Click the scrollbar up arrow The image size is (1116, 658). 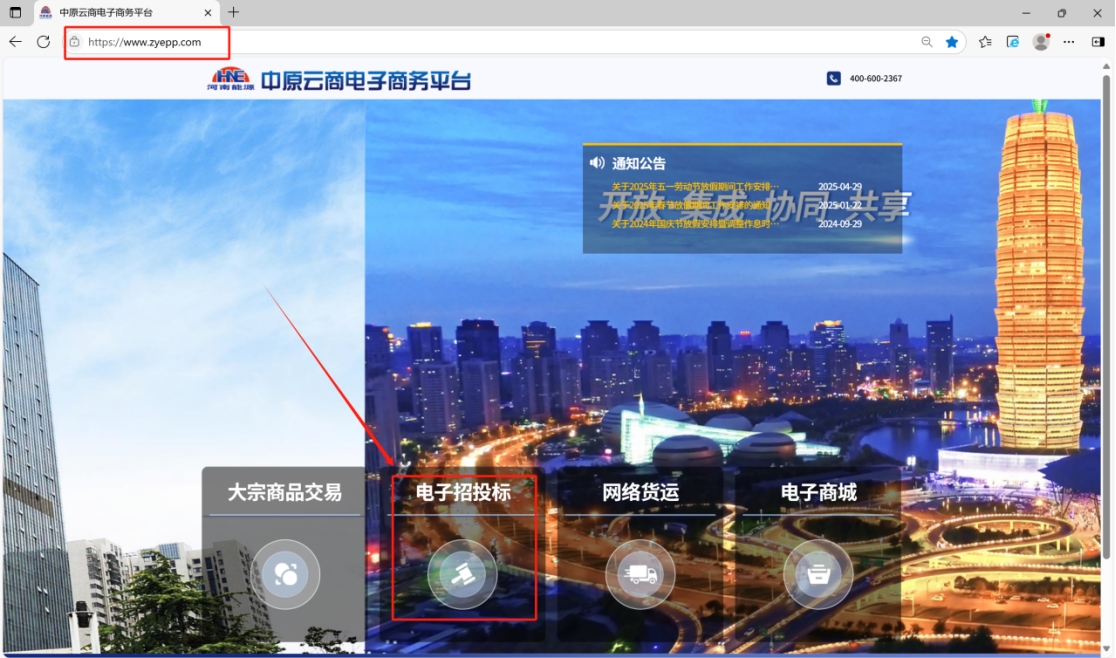(1106, 66)
